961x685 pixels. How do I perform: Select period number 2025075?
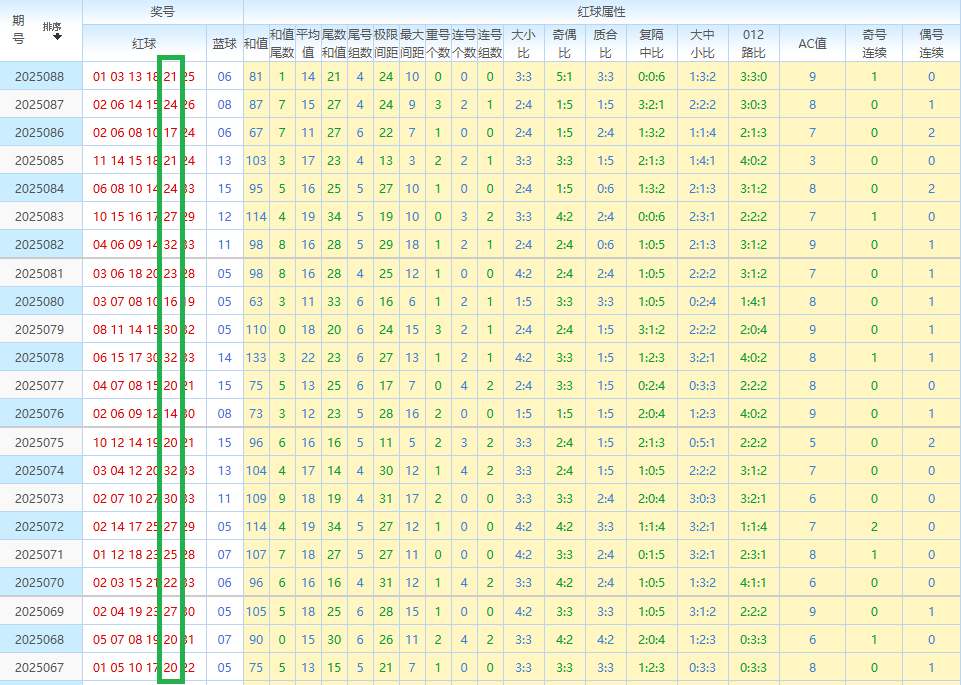[39, 442]
